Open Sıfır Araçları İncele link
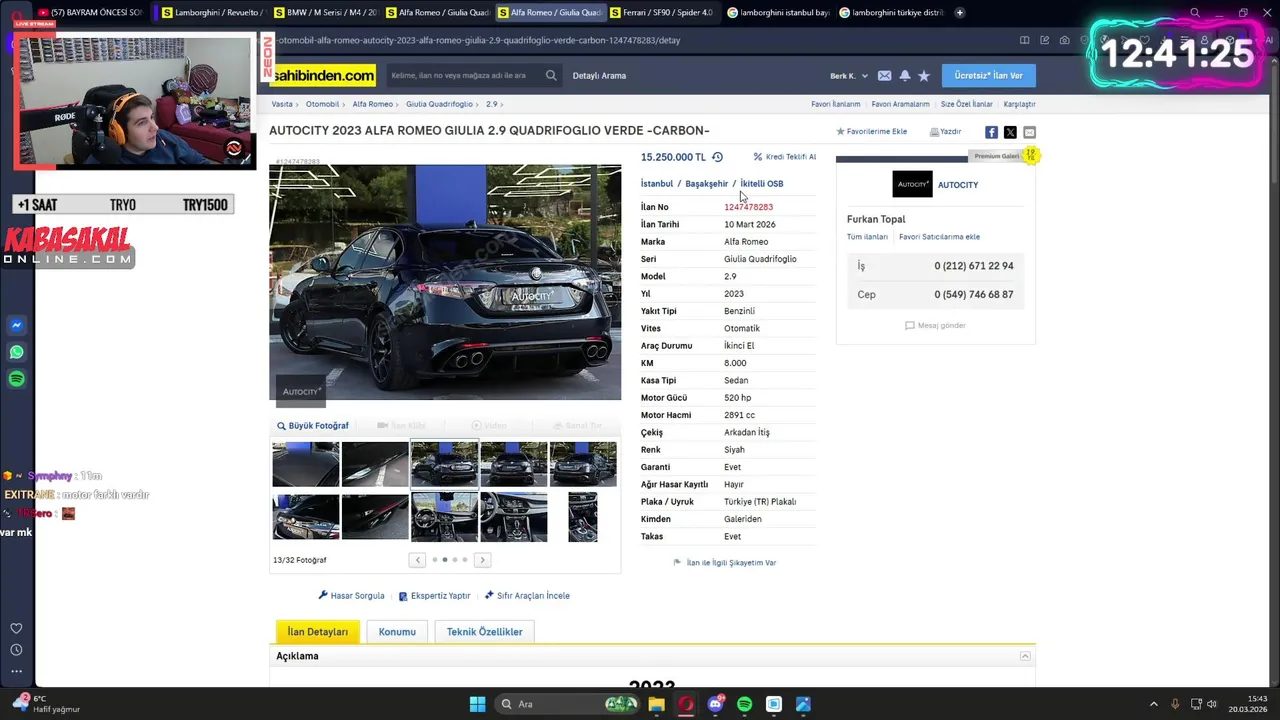The height and width of the screenshot is (720, 1280). pyautogui.click(x=527, y=596)
